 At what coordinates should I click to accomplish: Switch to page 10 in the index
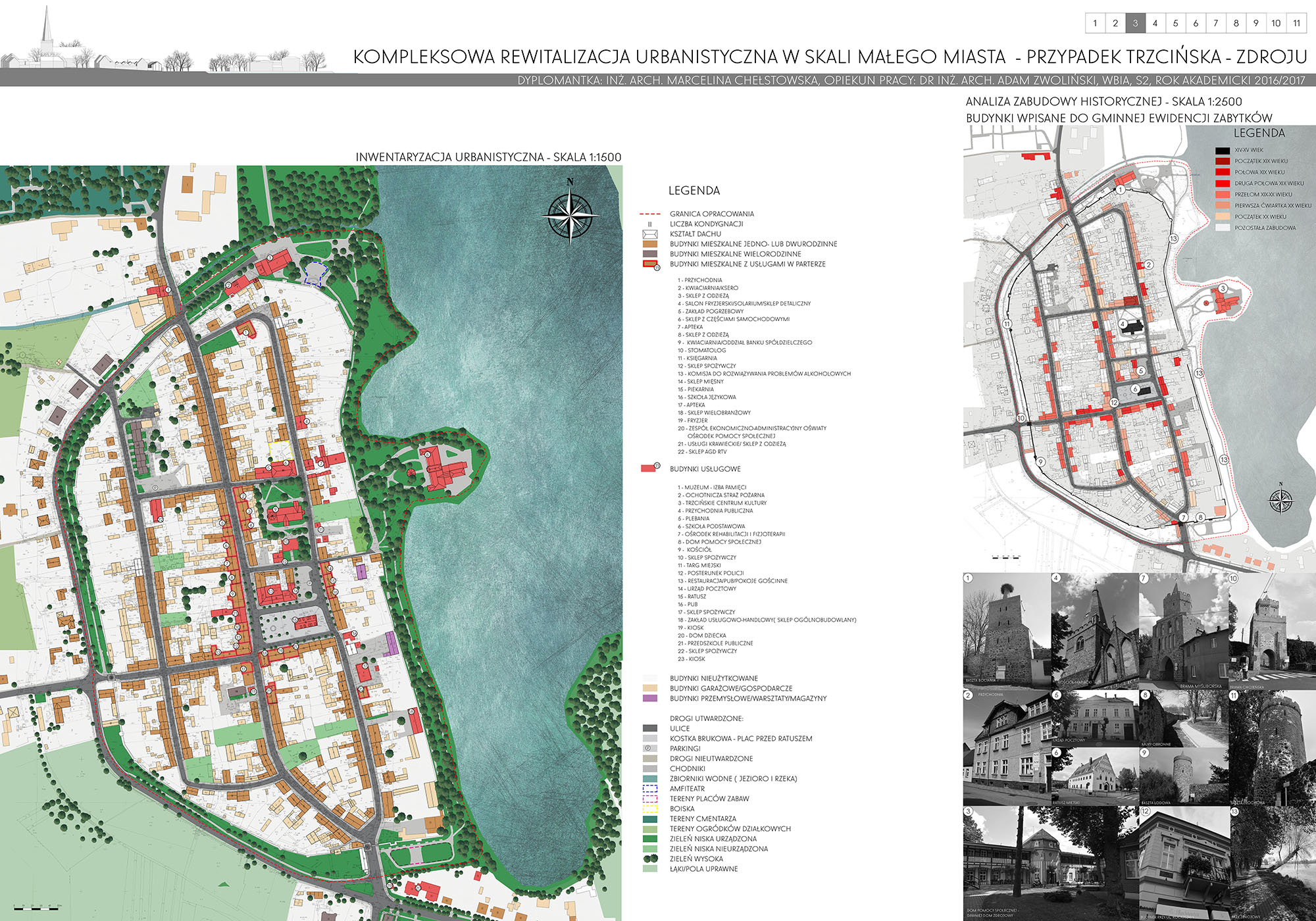[x=1276, y=23]
